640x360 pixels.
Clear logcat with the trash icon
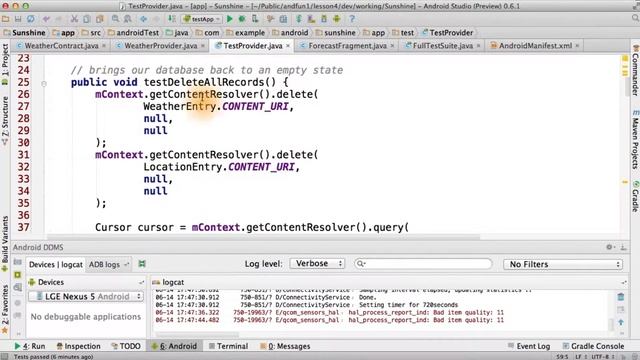click(621, 297)
